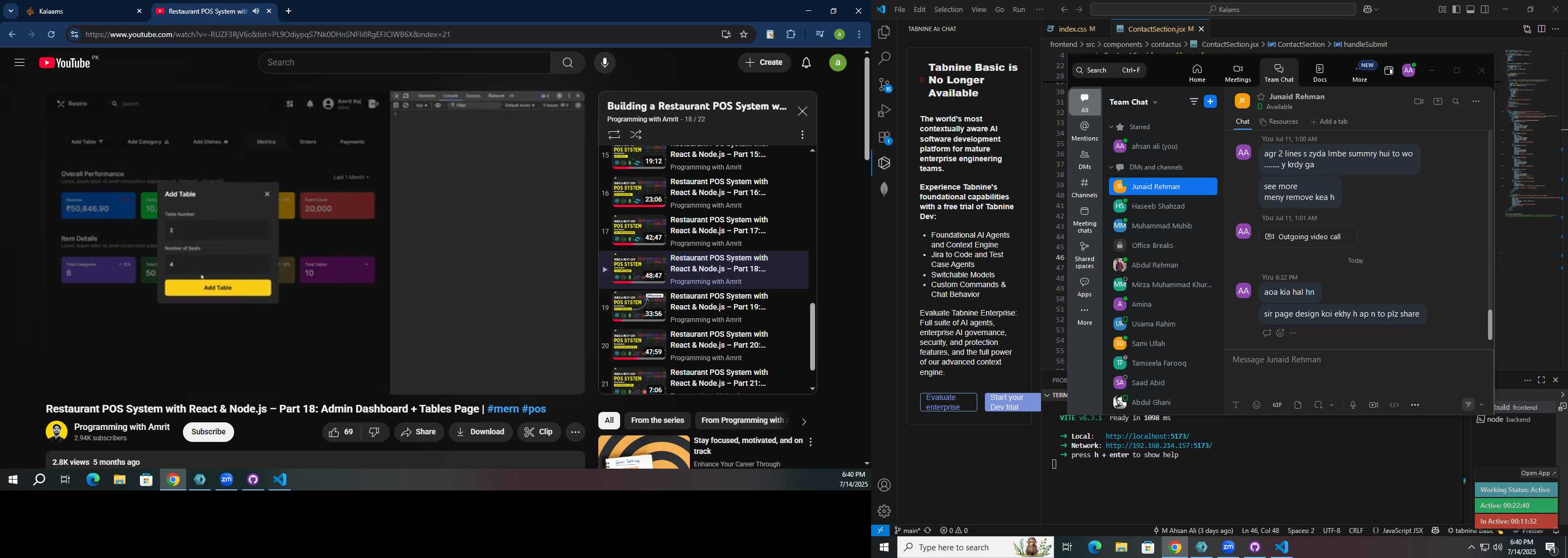Viewport: 1568px width, 558px height.
Task: Dislike the YouTube video
Action: (375, 432)
